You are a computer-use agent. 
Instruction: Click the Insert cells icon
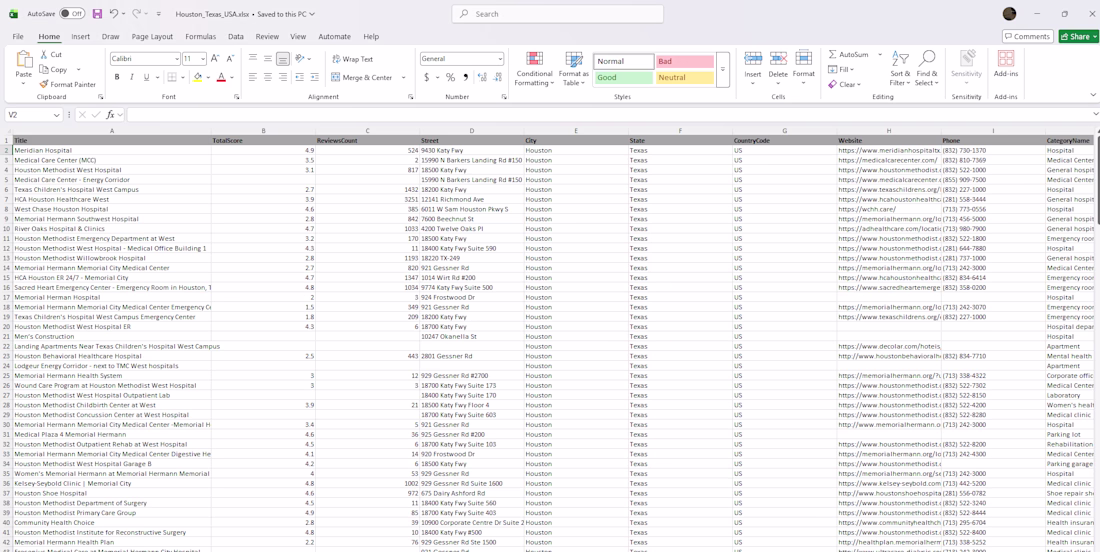point(753,59)
